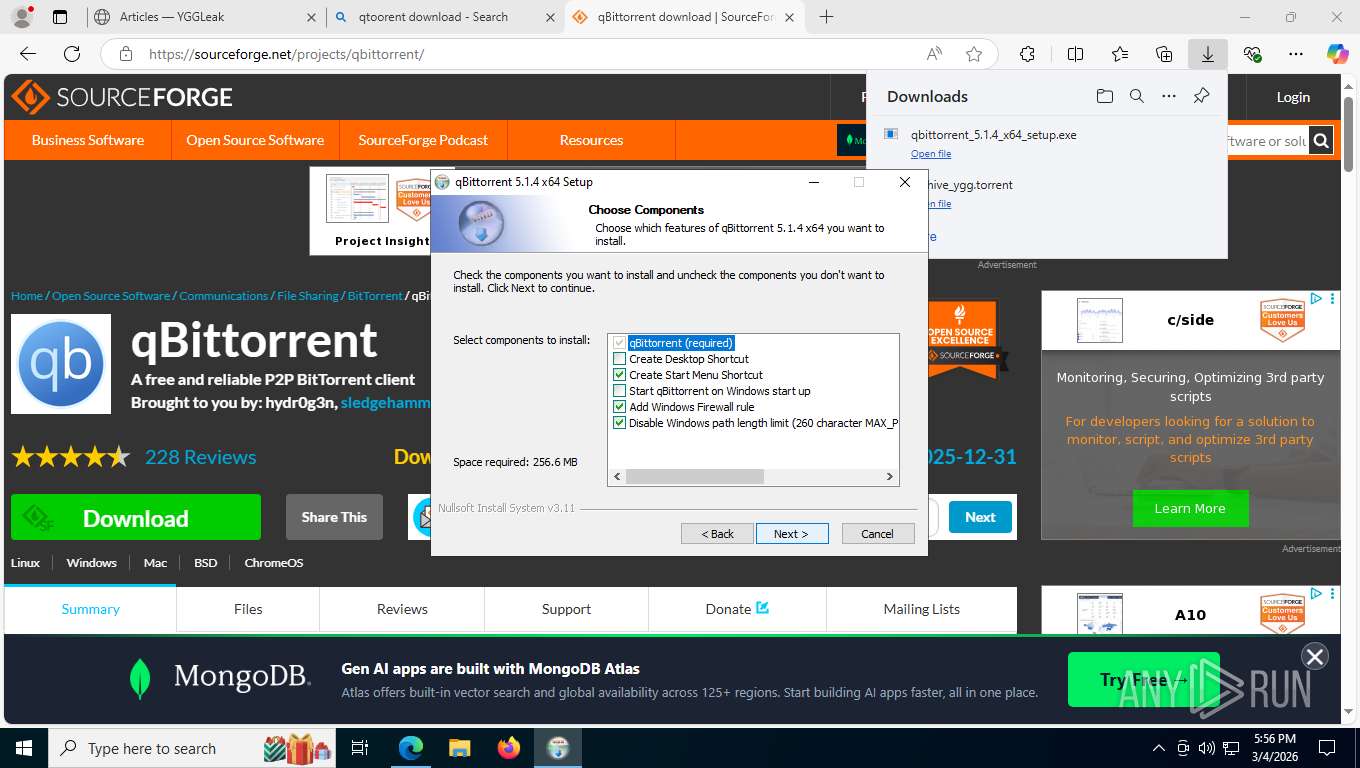Cancel the qBittorrent Setup
The width and height of the screenshot is (1360, 768).
pos(878,534)
